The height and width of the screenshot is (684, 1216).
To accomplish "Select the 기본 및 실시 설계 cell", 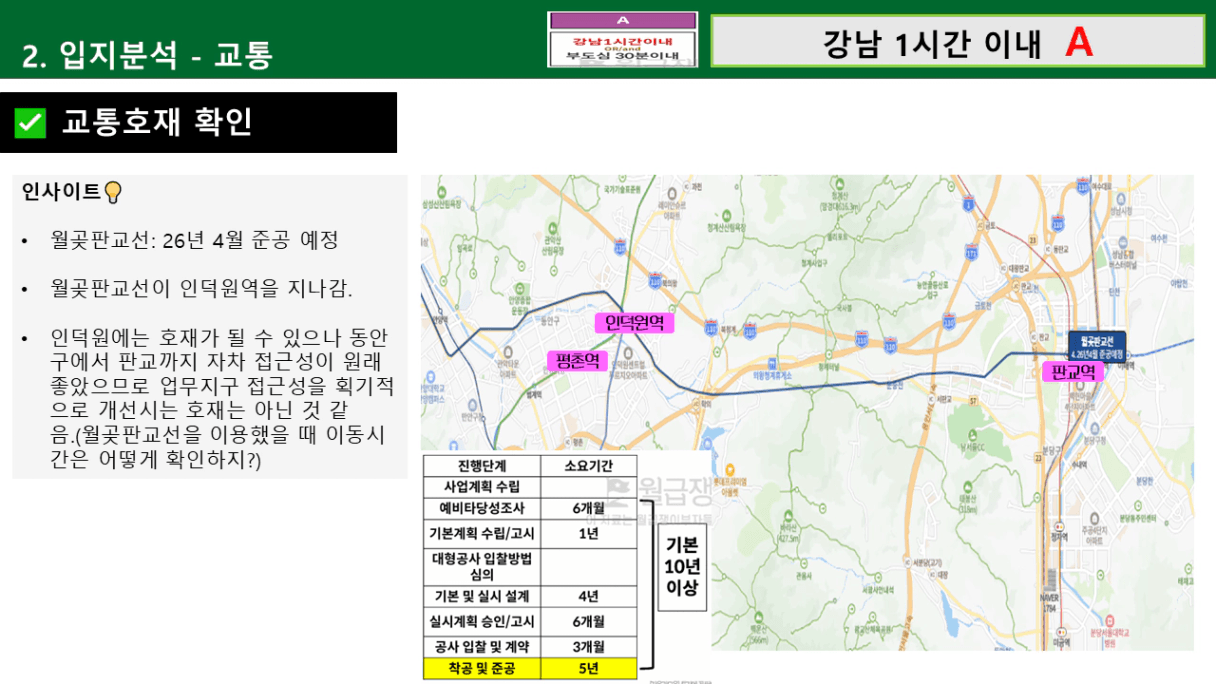I will tap(482, 597).
